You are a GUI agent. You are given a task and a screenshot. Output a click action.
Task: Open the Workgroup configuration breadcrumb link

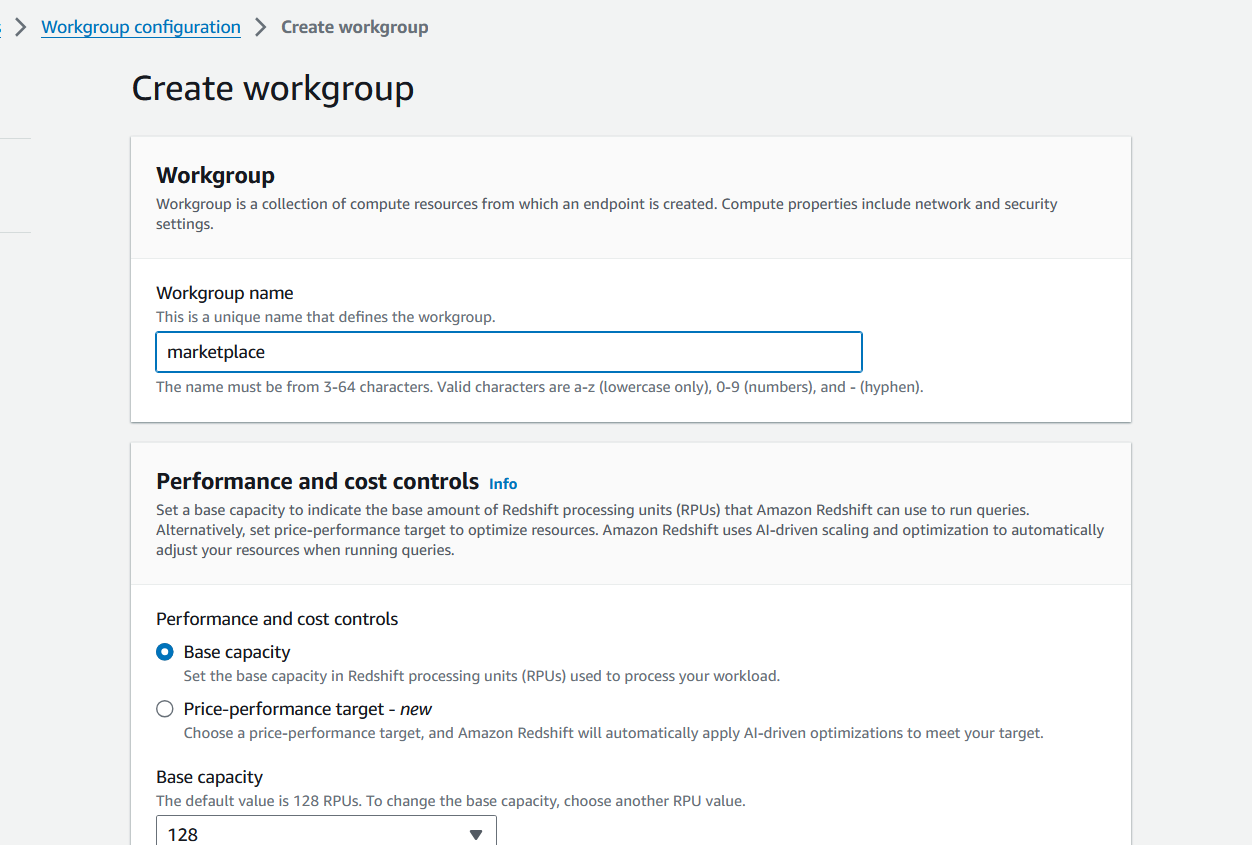tap(140, 27)
